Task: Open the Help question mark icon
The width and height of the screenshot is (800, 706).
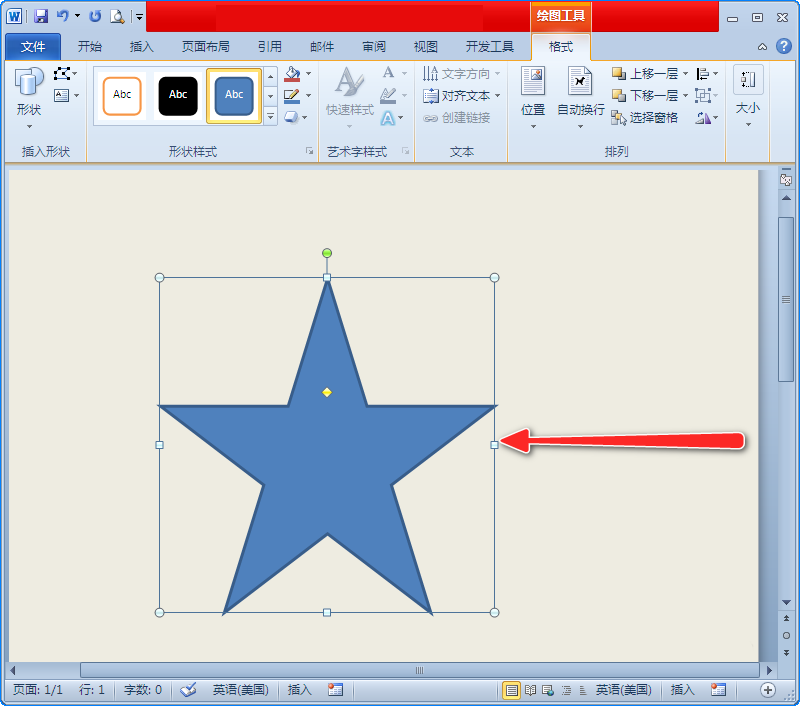Action: (x=784, y=46)
